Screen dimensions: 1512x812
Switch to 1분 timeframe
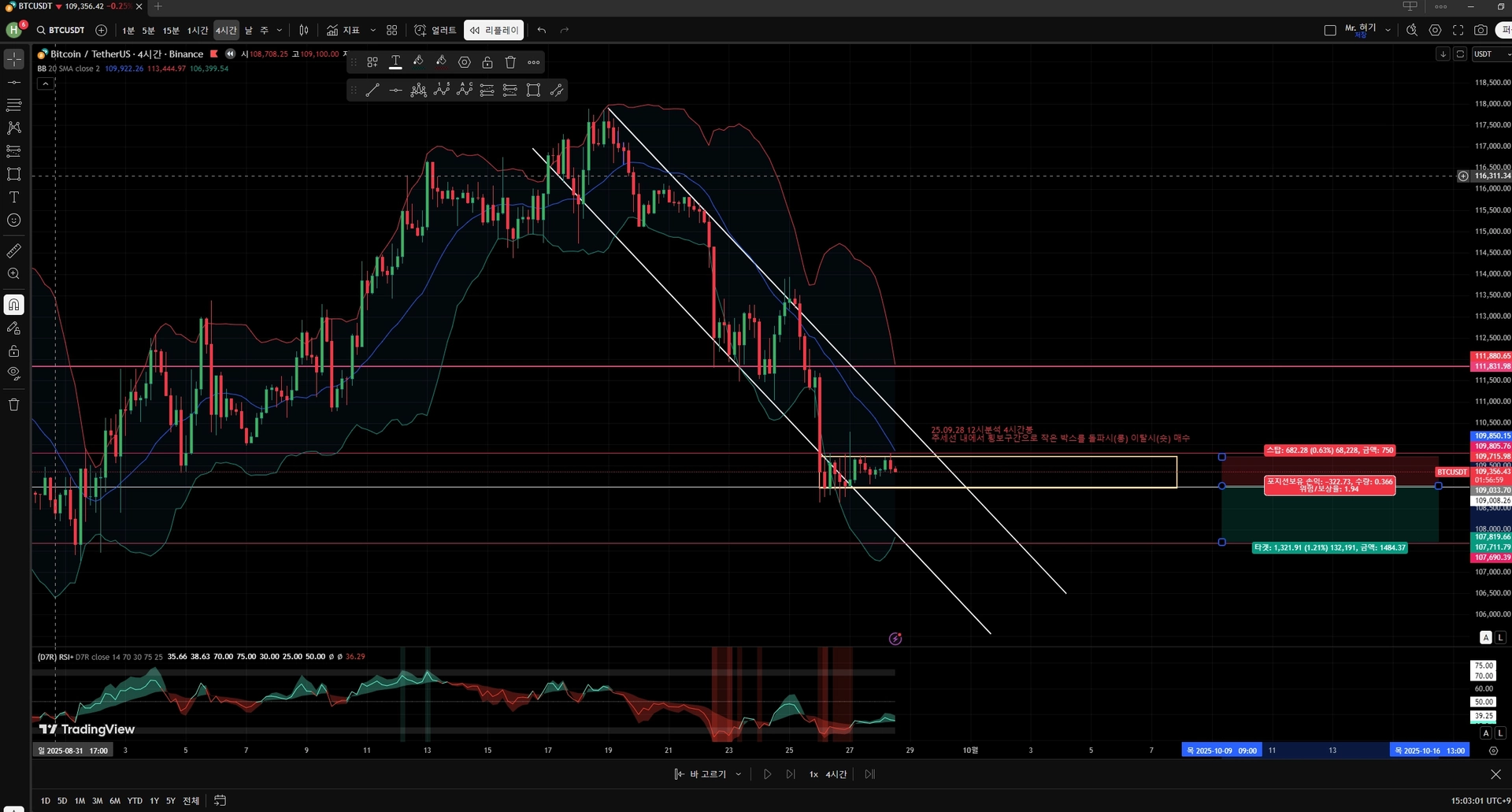(x=128, y=30)
